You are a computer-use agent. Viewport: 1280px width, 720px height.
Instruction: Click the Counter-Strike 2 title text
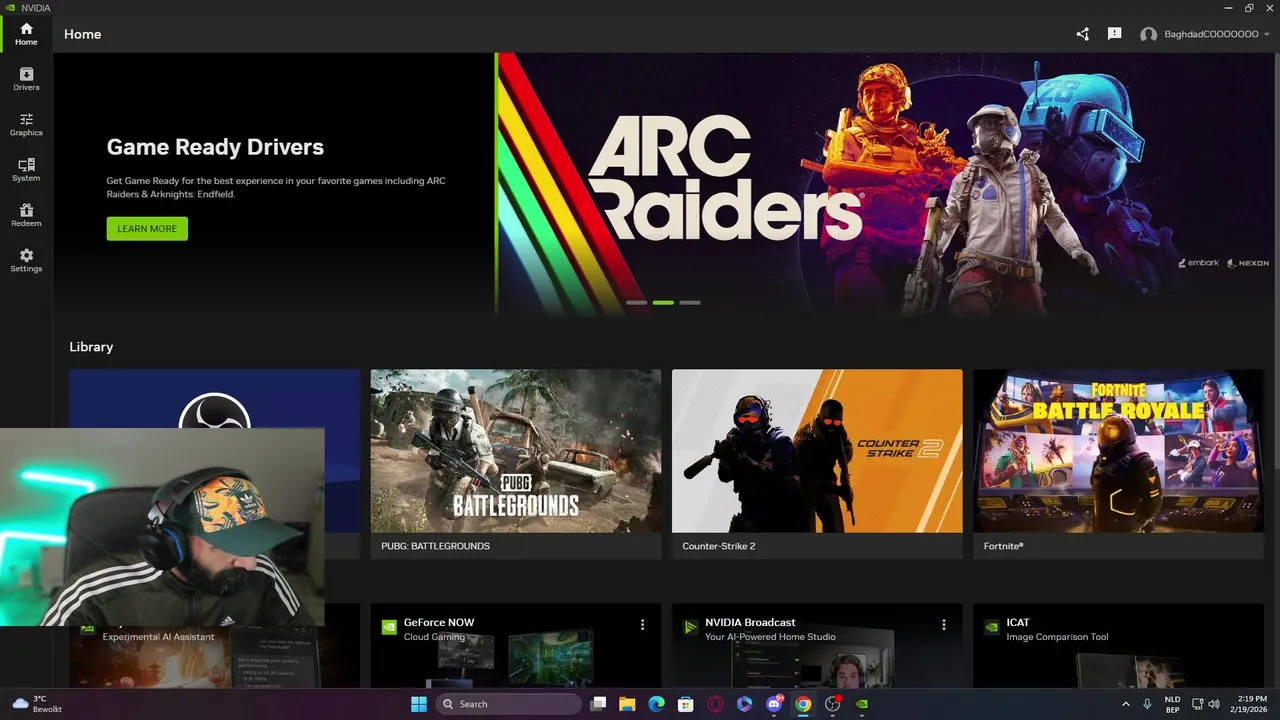point(718,546)
